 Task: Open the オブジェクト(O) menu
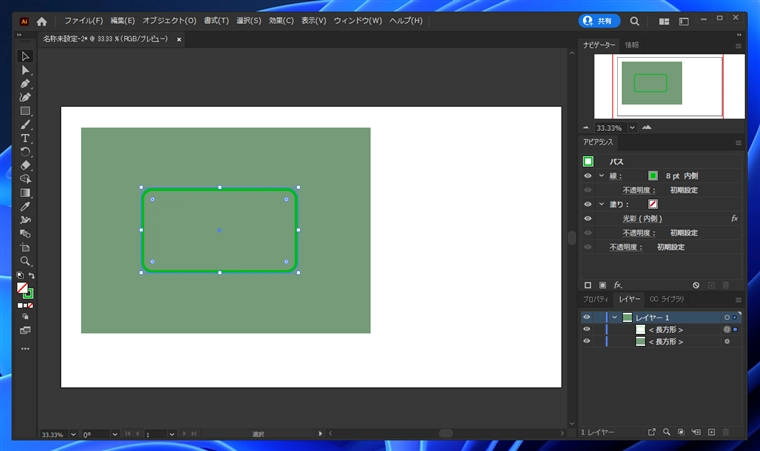tap(169, 21)
